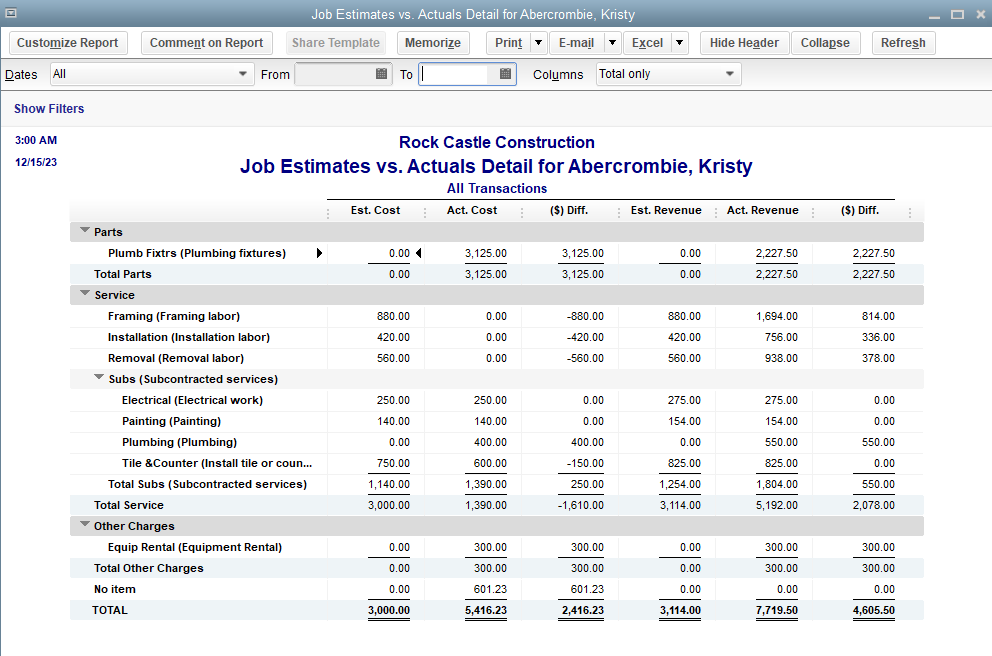Click the left arrow marker near Est. Cost 0.00
The width and height of the screenshot is (992, 656).
point(418,254)
